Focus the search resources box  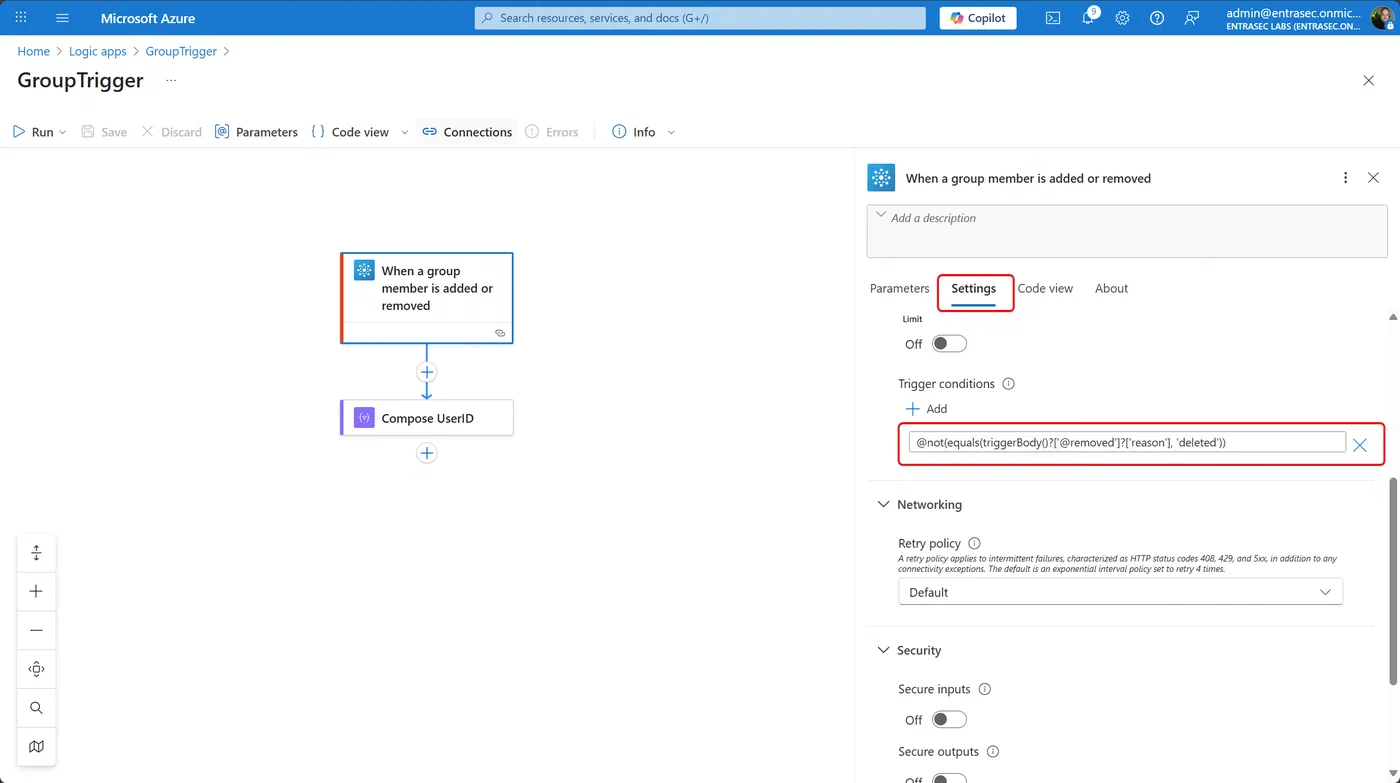point(700,18)
